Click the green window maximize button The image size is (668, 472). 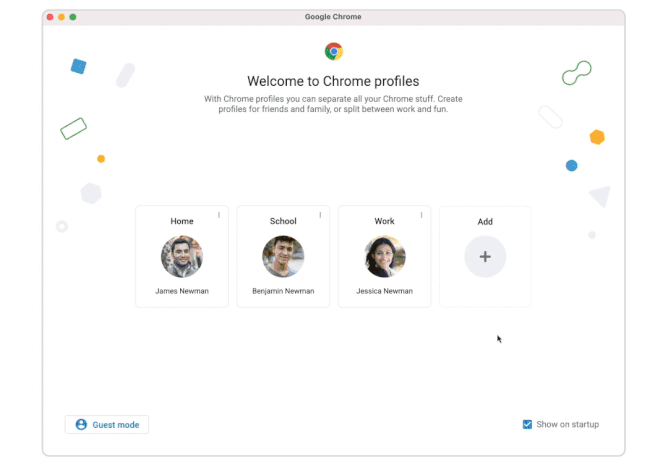tap(73, 17)
